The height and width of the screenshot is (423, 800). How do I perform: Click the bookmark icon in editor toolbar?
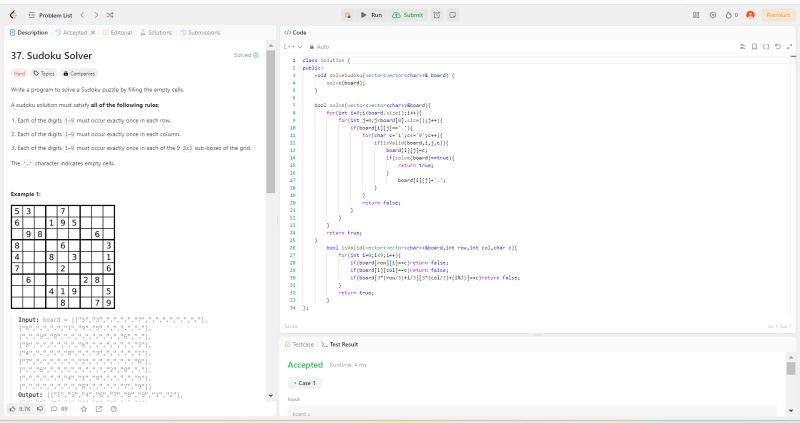tap(755, 46)
